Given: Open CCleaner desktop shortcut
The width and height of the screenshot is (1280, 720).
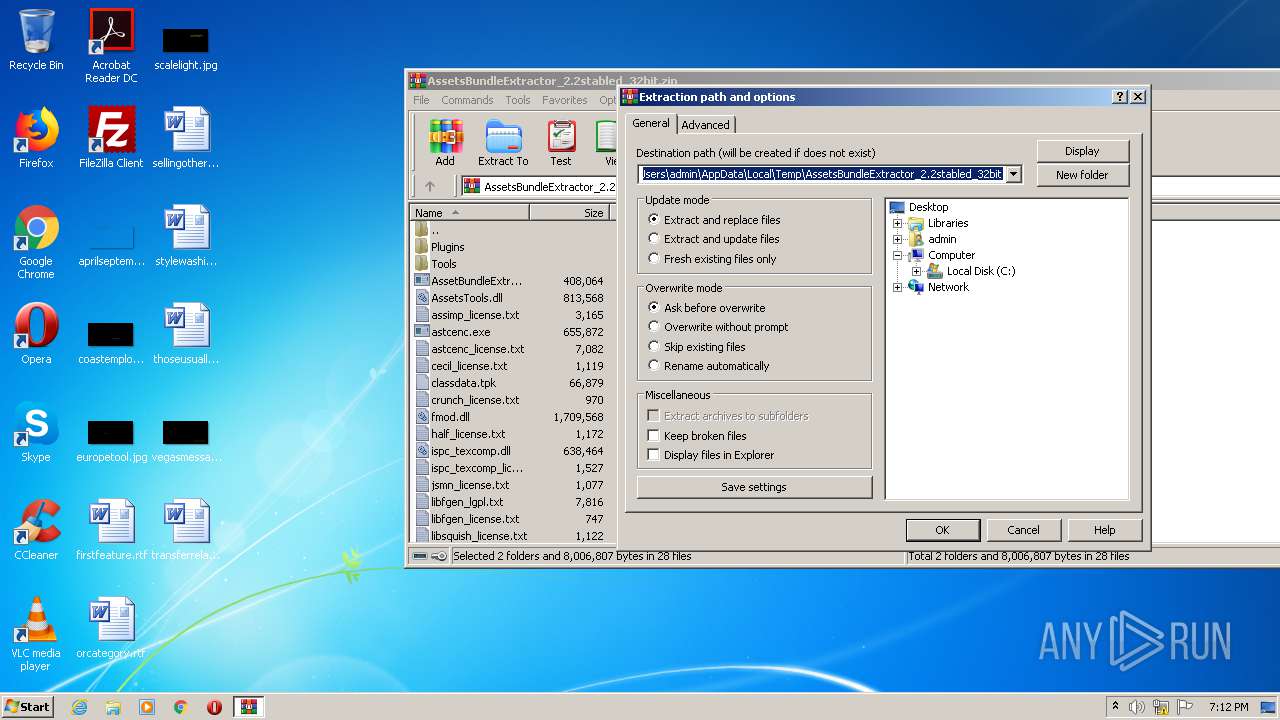Looking at the screenshot, I should click(36, 530).
